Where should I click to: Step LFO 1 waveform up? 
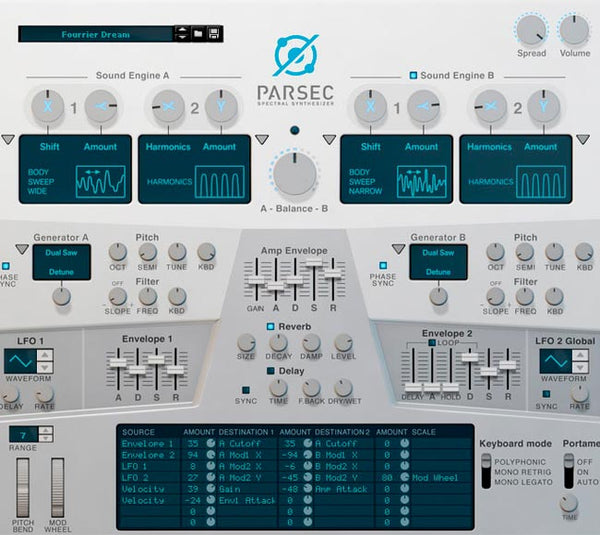click(45, 355)
